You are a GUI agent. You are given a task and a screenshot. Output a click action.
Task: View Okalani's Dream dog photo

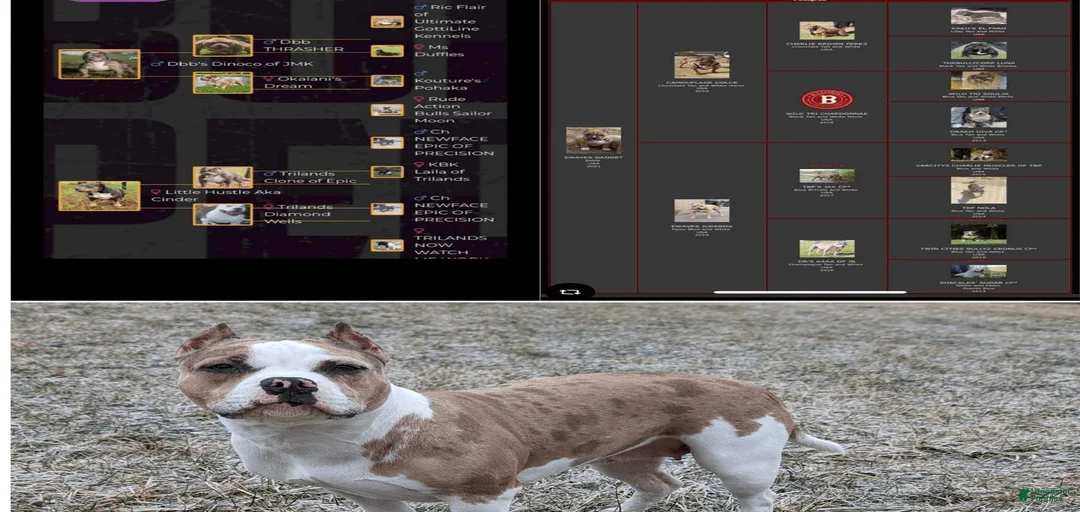[x=222, y=82]
